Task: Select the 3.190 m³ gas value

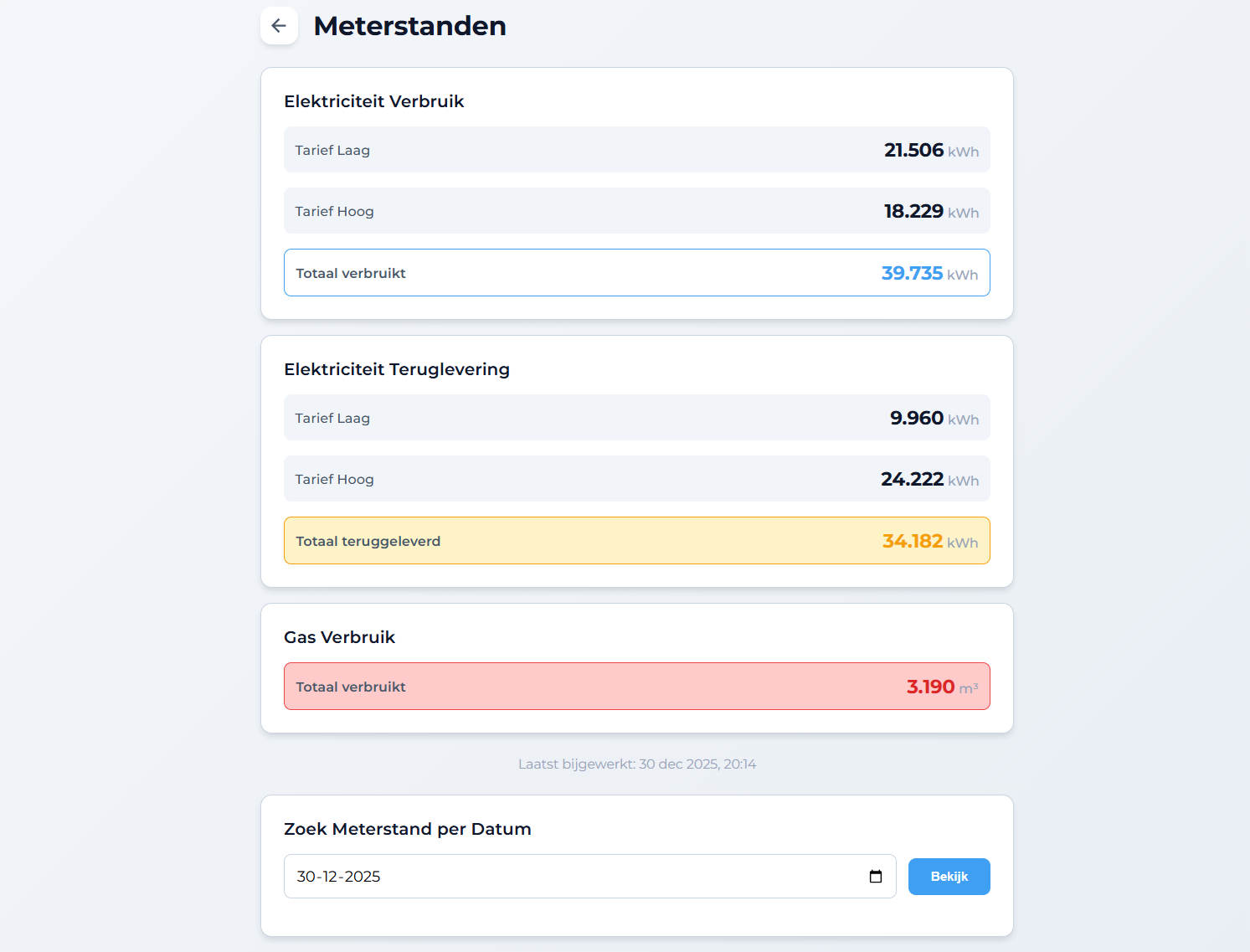Action: point(931,686)
